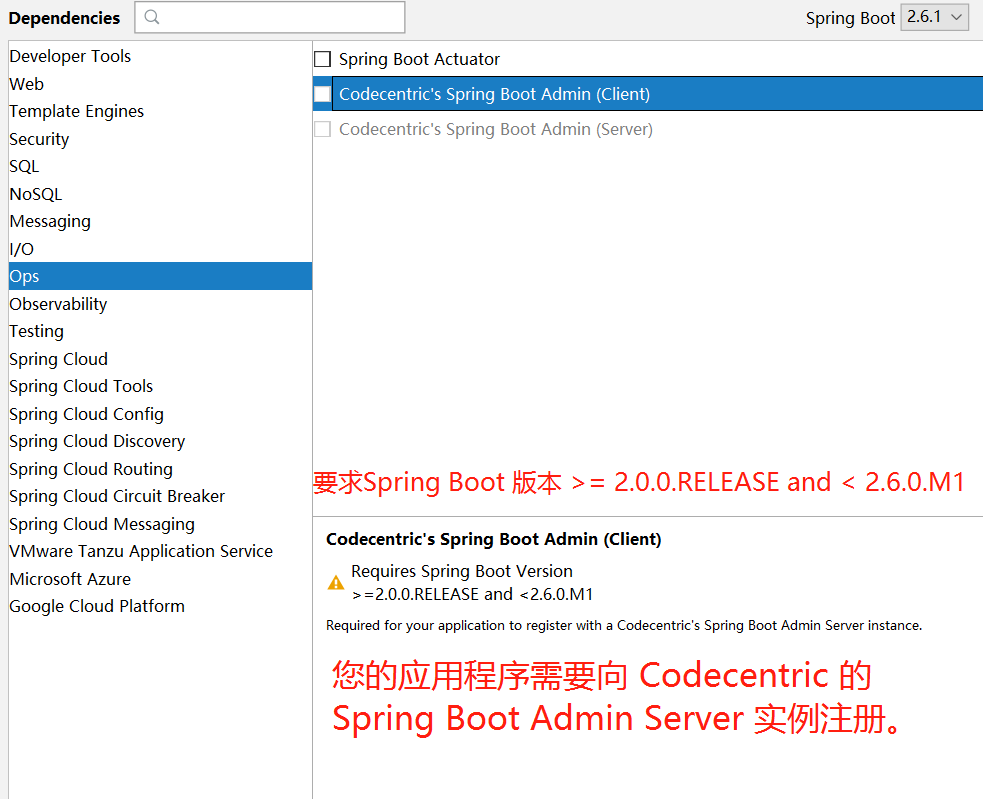The image size is (983, 799).
Task: Select the Messaging category
Action: (x=50, y=221)
